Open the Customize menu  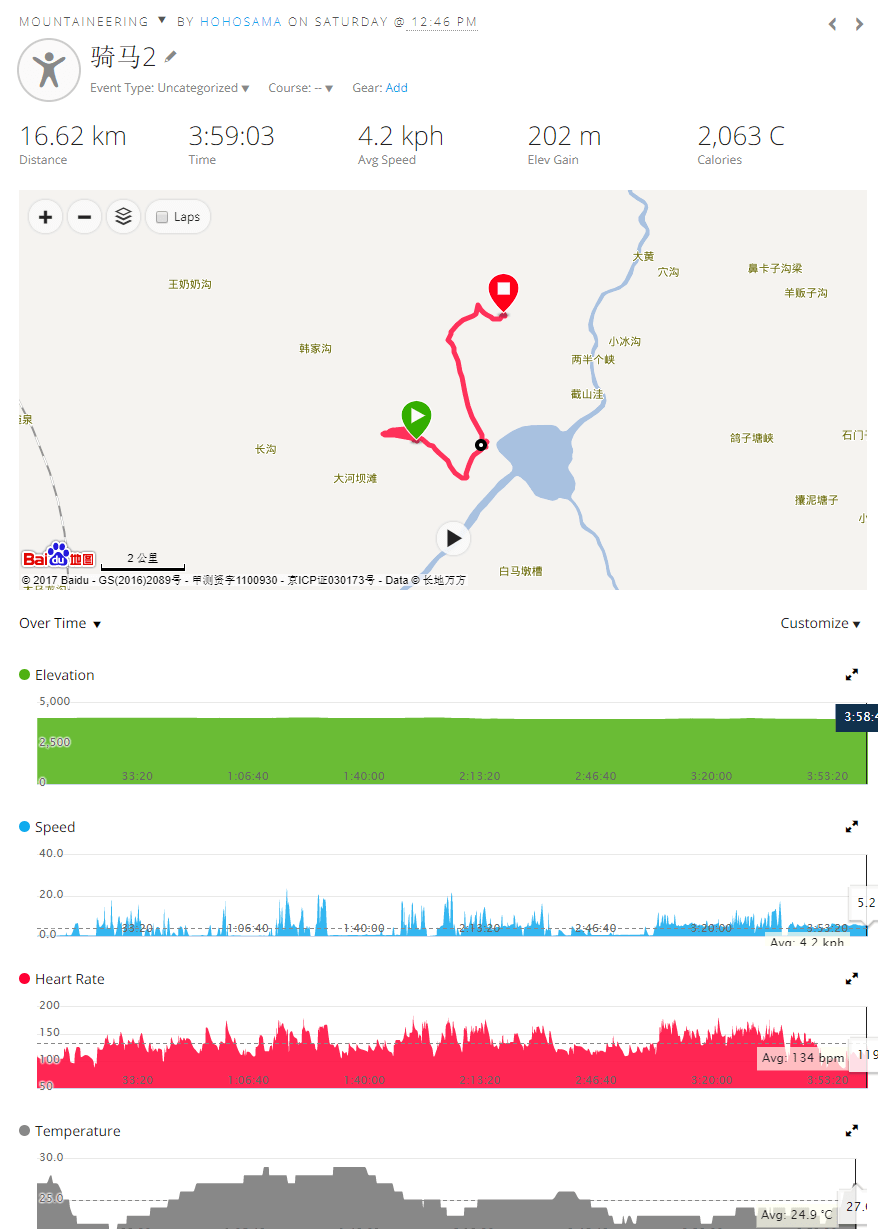(820, 623)
